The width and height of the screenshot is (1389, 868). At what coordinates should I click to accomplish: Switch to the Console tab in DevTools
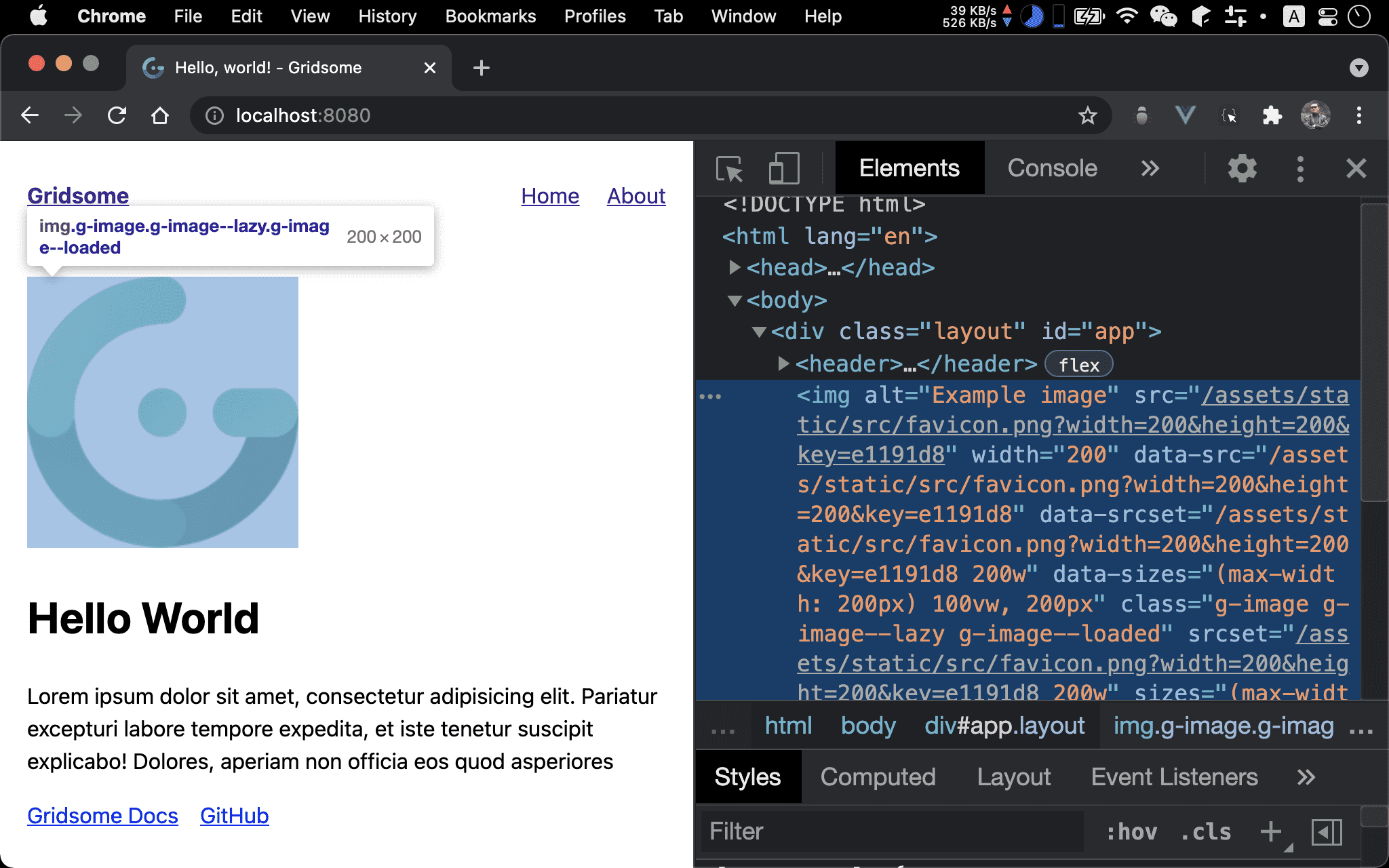tap(1051, 167)
